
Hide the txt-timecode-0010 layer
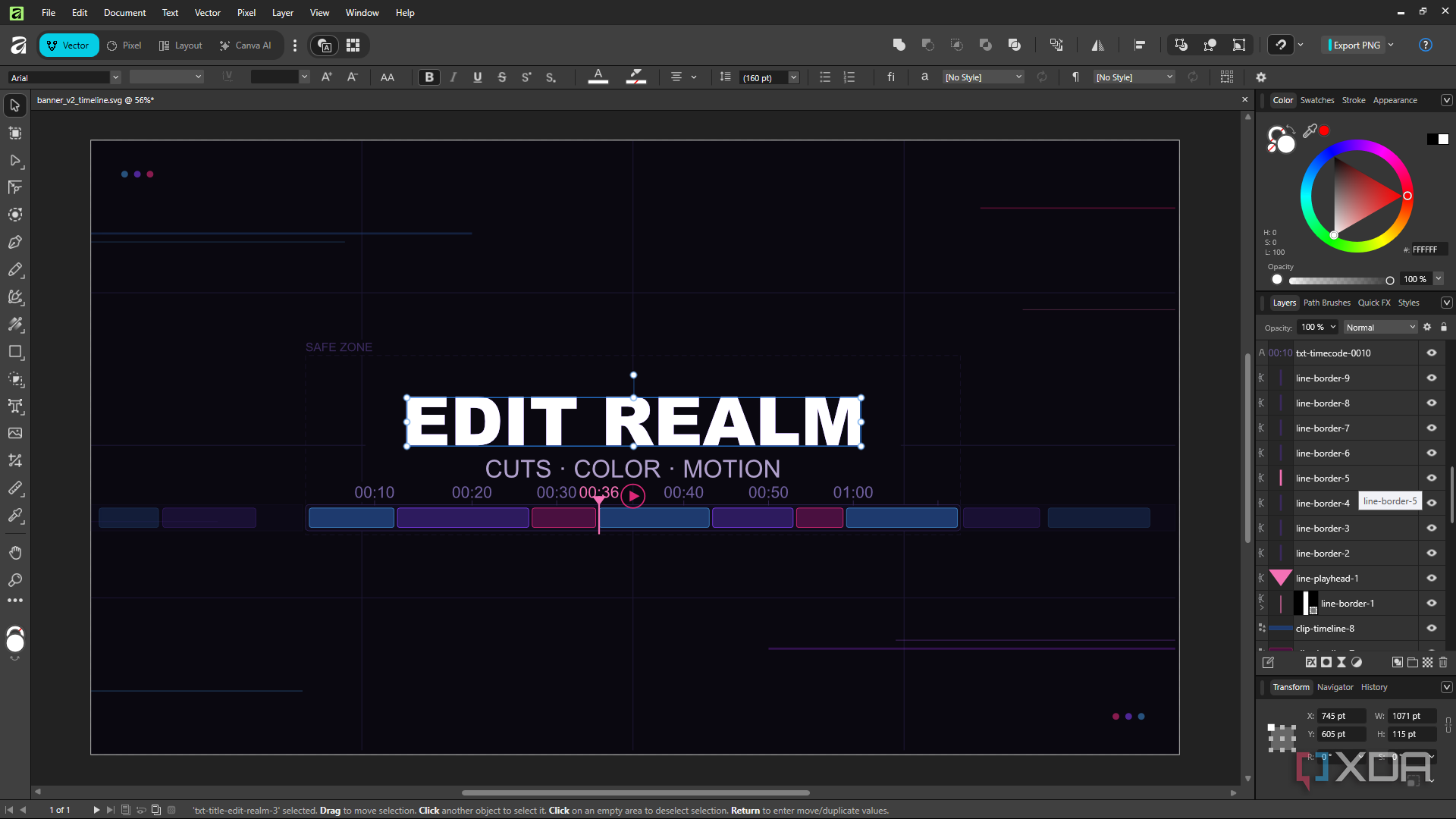coord(1432,353)
